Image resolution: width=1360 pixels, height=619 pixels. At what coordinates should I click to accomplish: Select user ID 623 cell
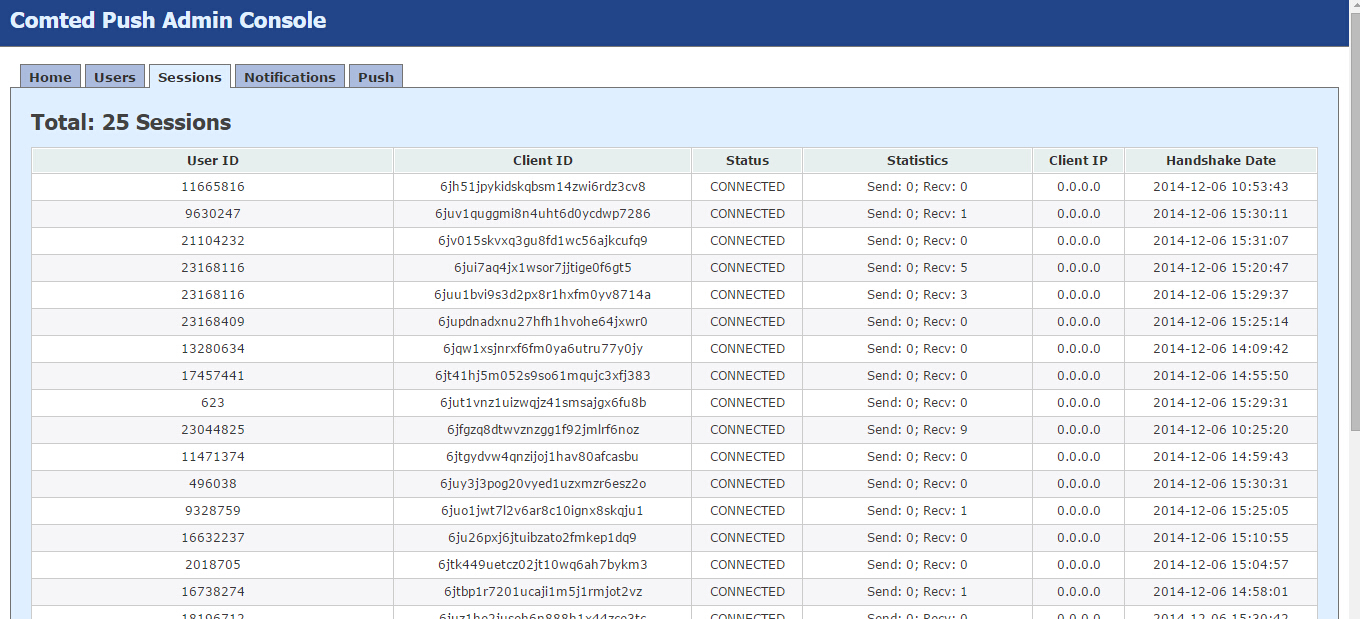coord(213,403)
